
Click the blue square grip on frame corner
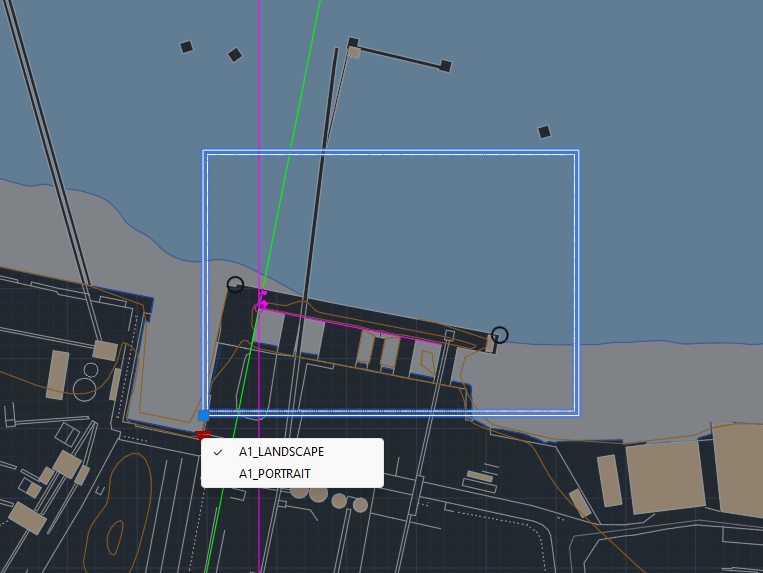click(x=204, y=414)
